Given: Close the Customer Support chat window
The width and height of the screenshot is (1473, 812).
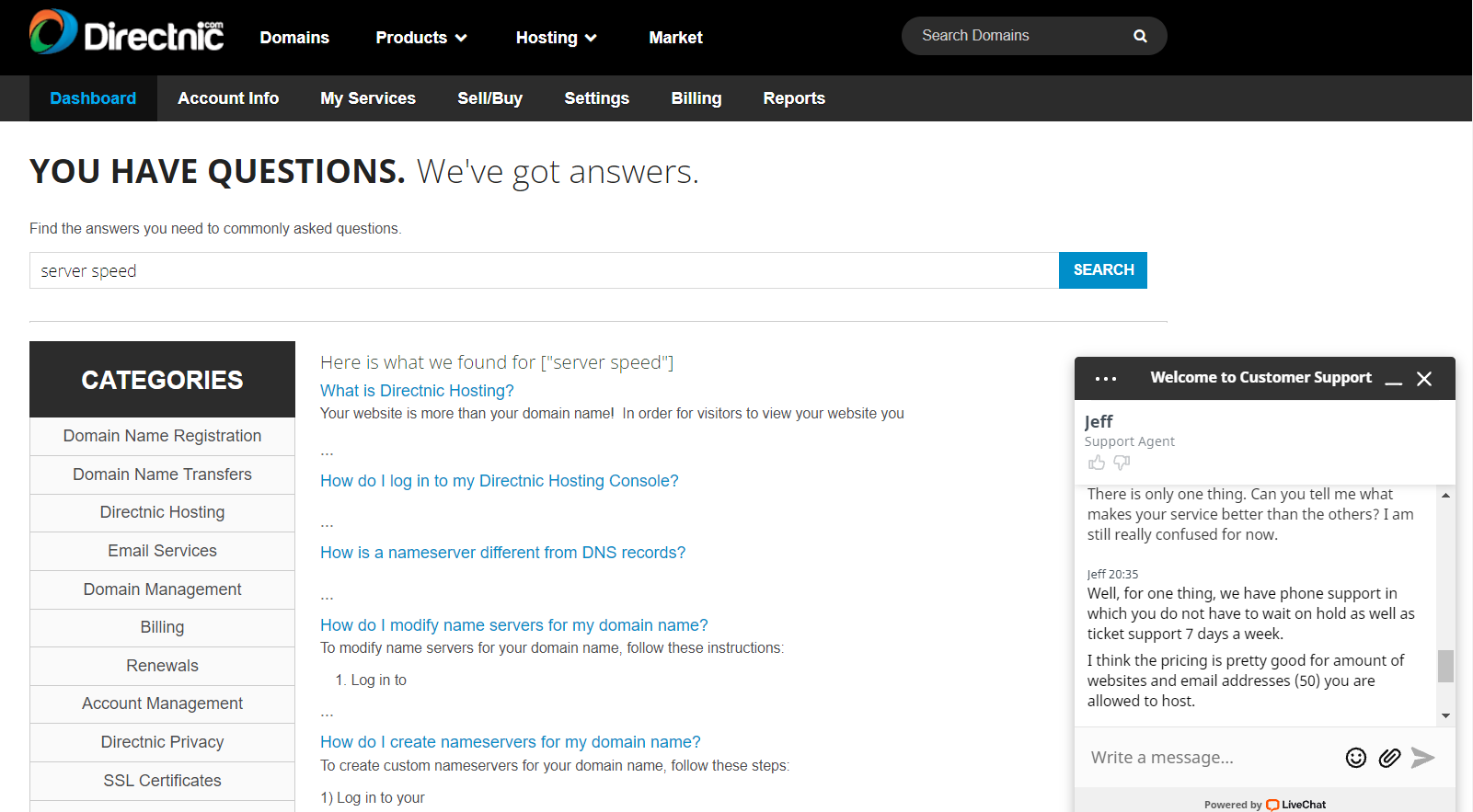Looking at the screenshot, I should coord(1424,379).
